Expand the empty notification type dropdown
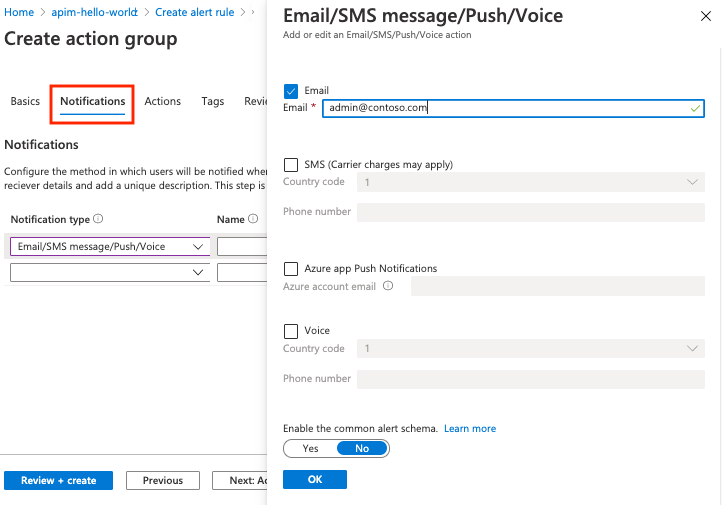 (x=109, y=272)
